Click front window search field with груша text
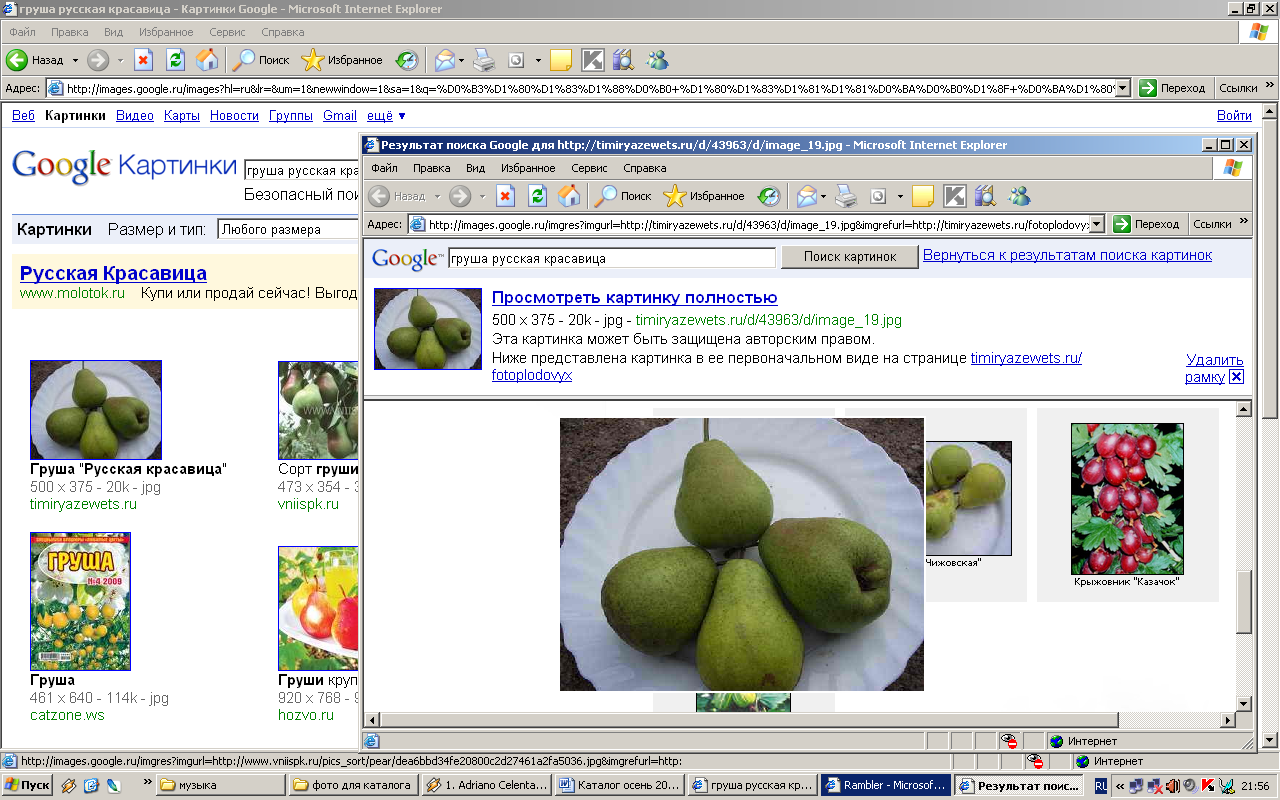1280x800 pixels. pos(612,258)
